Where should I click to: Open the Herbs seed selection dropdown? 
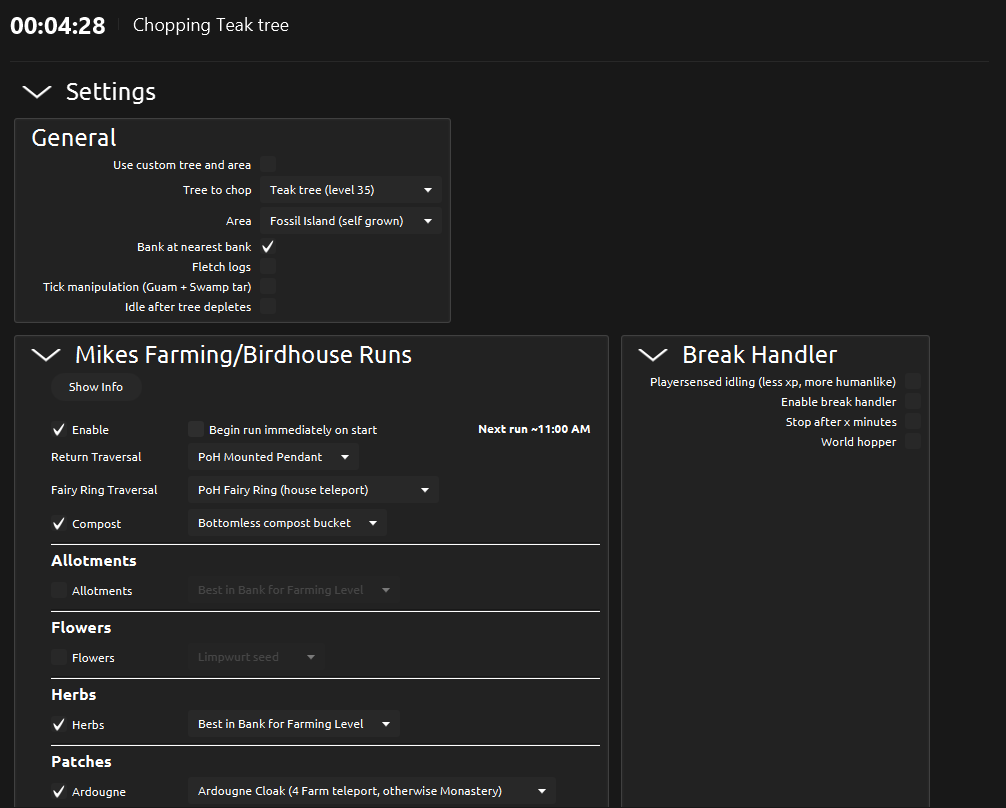294,724
